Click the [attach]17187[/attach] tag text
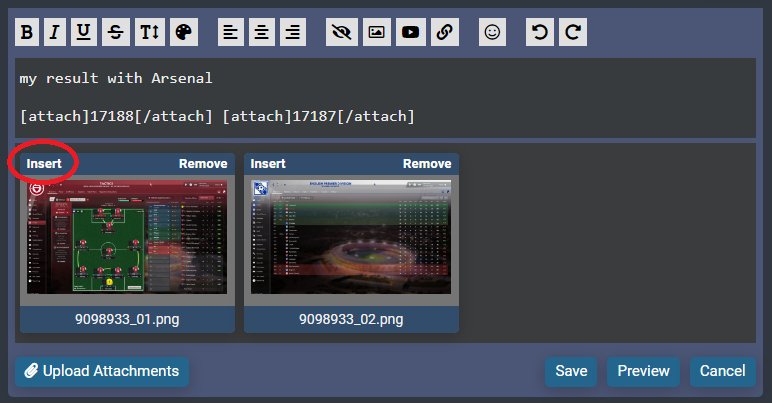This screenshot has height=403, width=772. click(319, 116)
